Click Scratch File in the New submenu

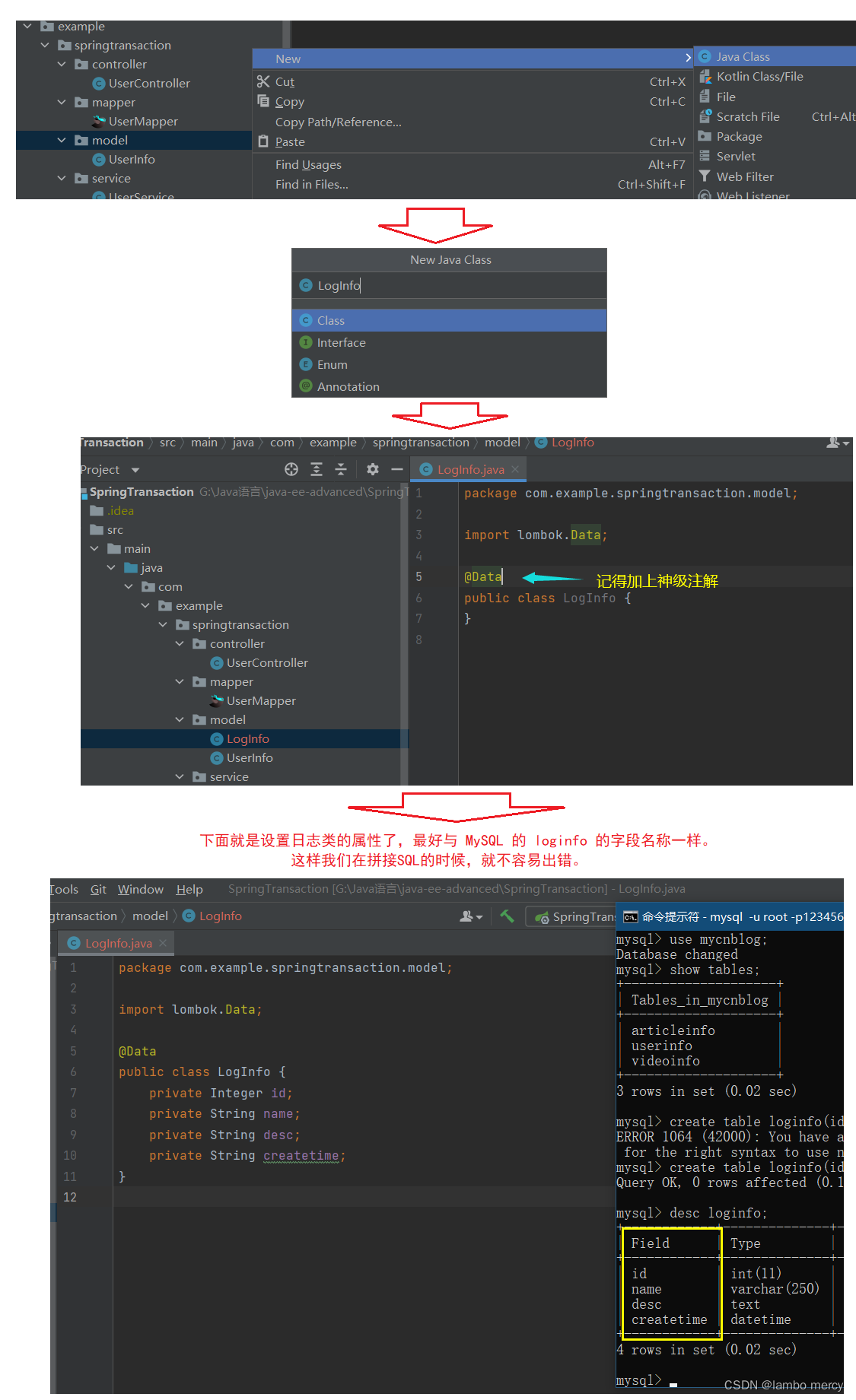775,116
